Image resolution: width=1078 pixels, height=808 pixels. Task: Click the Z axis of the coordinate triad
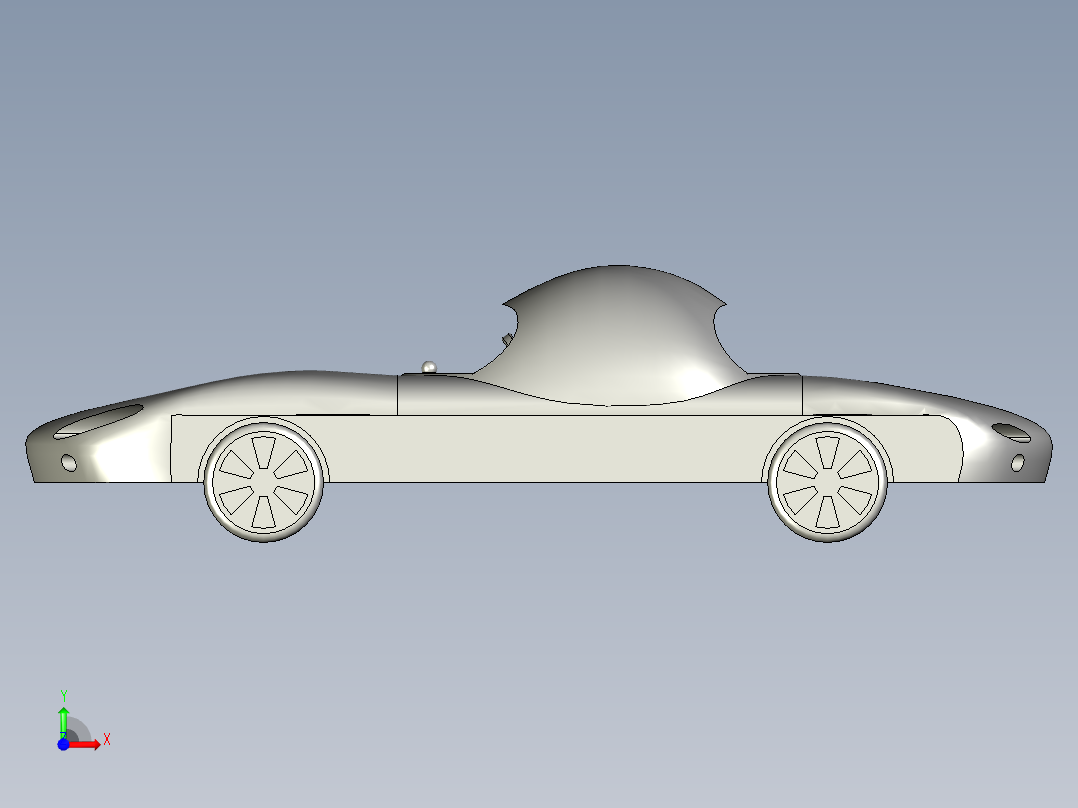64,734
